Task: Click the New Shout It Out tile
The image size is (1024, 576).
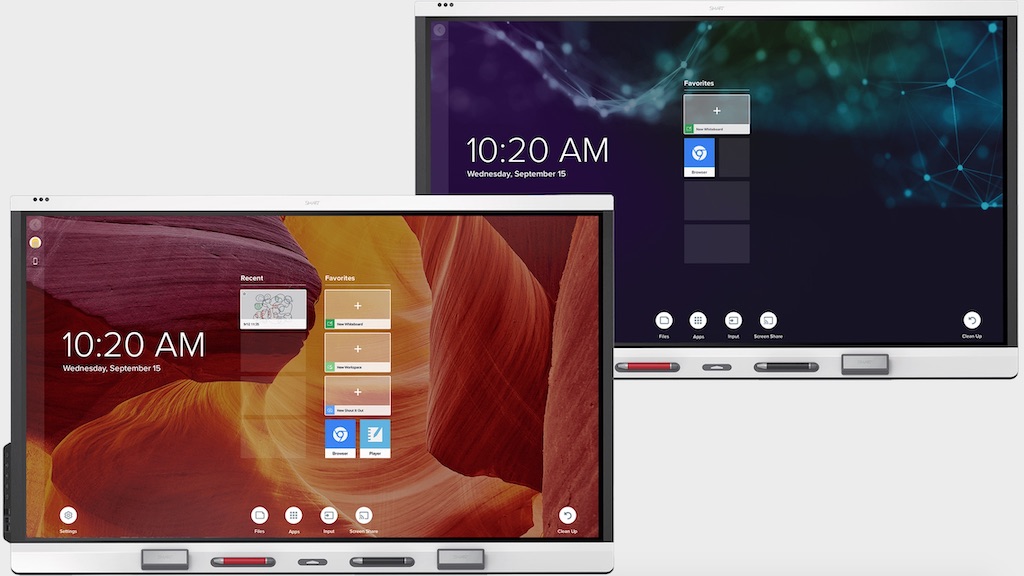Action: (x=357, y=395)
